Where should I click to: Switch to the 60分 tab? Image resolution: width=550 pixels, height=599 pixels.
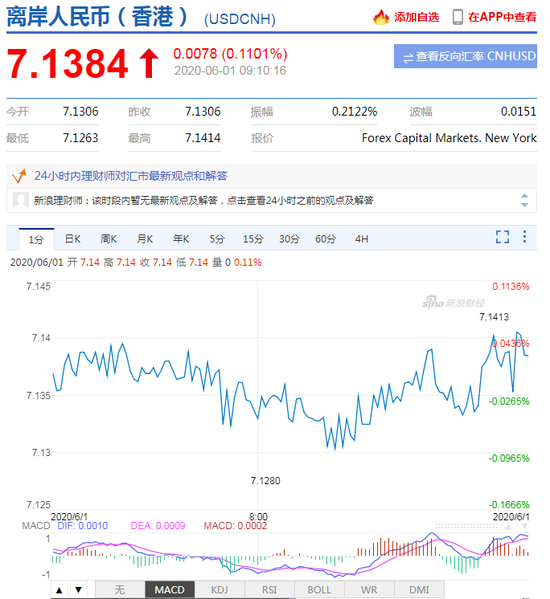[x=325, y=239]
